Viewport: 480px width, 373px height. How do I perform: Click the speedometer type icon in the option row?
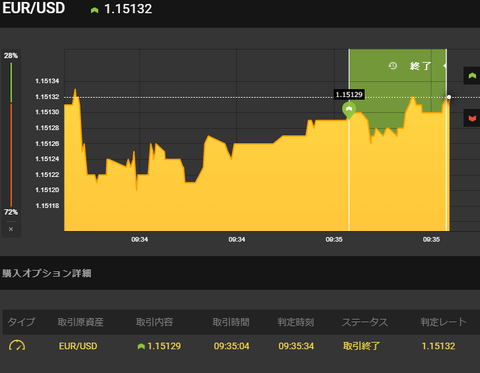click(x=17, y=345)
